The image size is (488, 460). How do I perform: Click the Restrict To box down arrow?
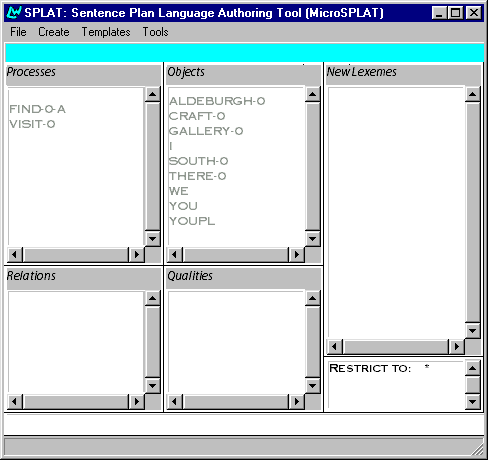coord(472,401)
